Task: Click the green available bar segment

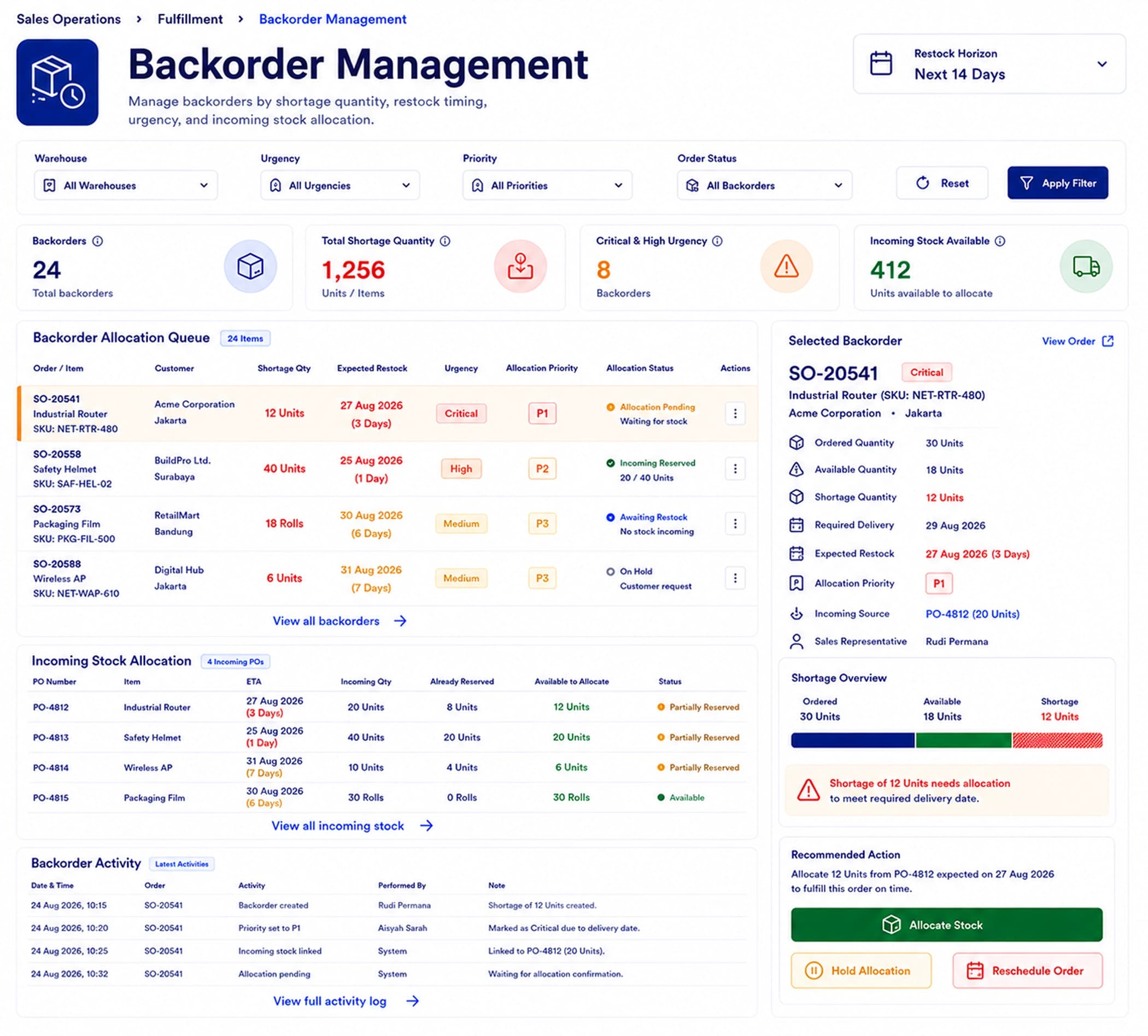Action: [963, 740]
